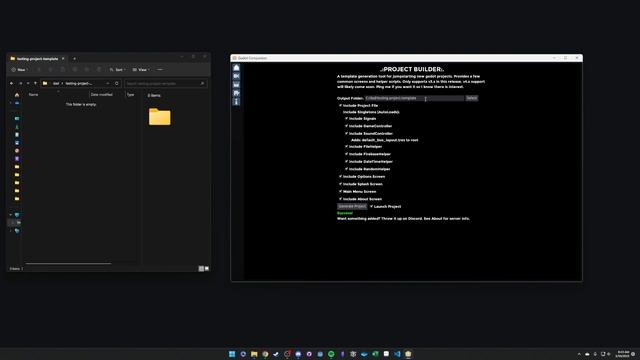Sort by the Date modified column header

[x=102, y=95]
